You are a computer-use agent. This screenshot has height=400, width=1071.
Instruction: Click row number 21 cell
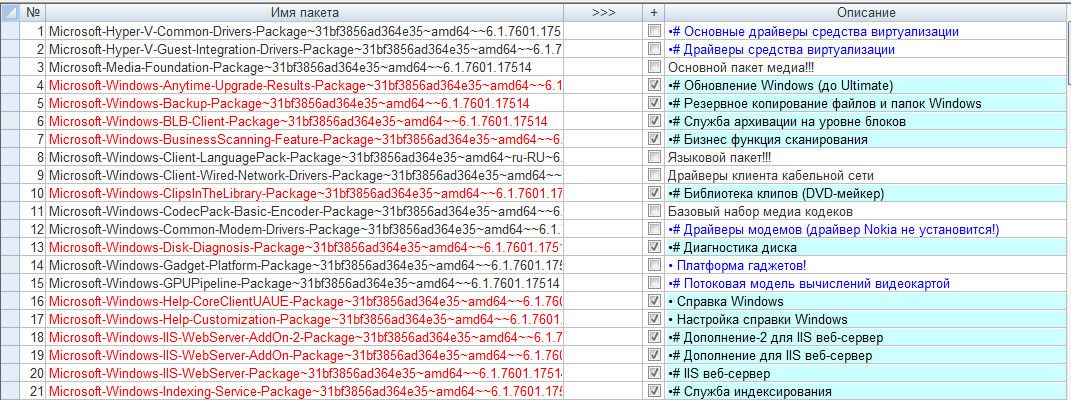coord(32,391)
